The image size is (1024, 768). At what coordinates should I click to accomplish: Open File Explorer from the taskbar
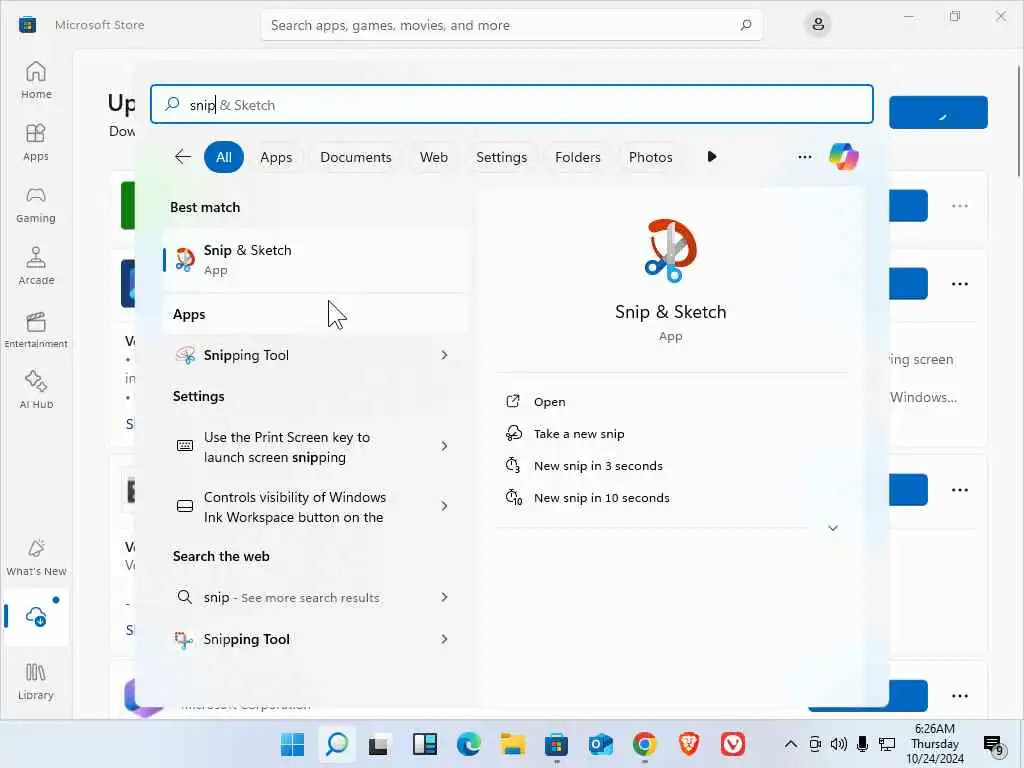(513, 744)
